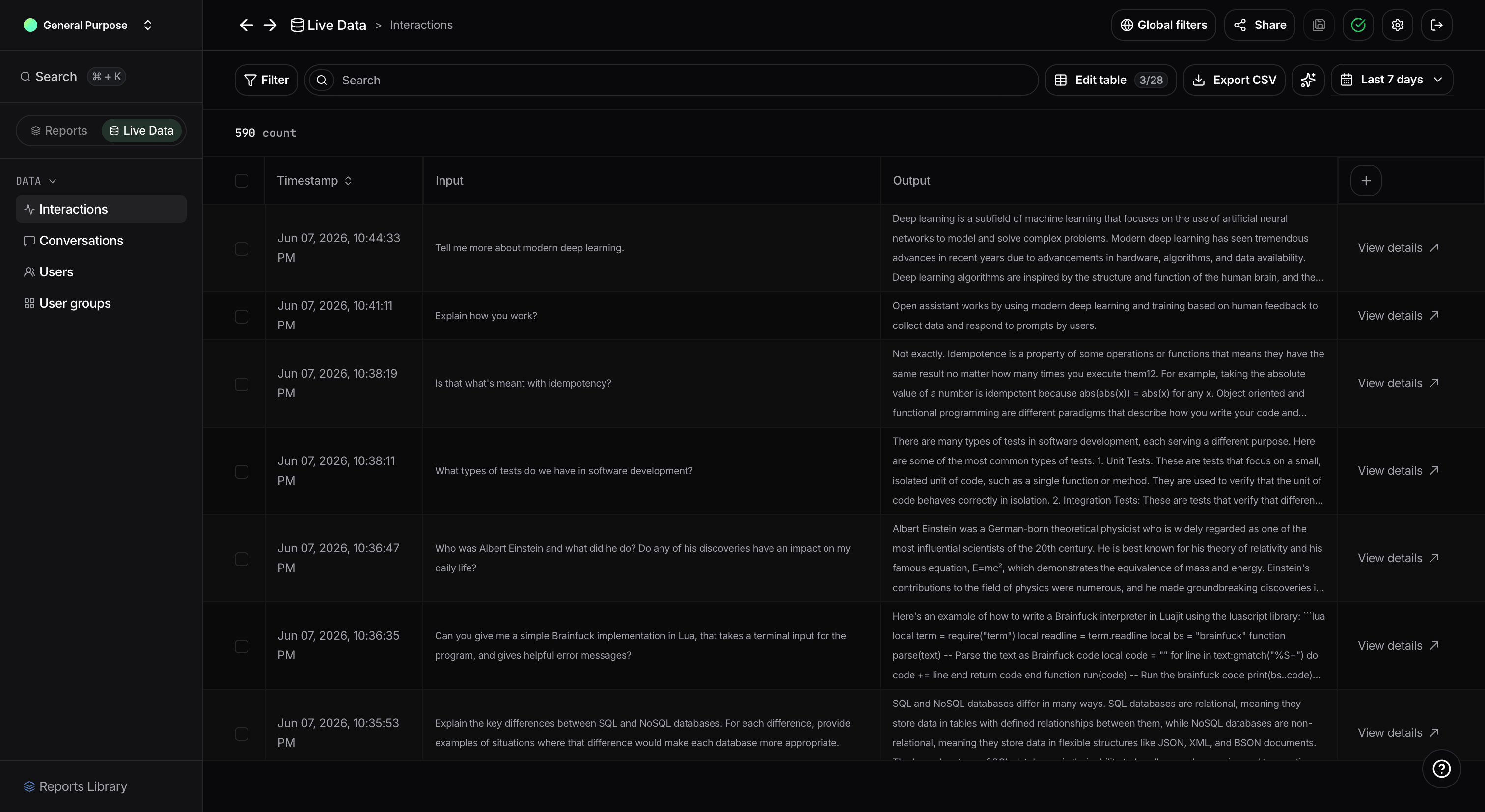This screenshot has width=1485, height=812.
Task: View details for the Brainfuck Lua row
Action: (1398, 646)
